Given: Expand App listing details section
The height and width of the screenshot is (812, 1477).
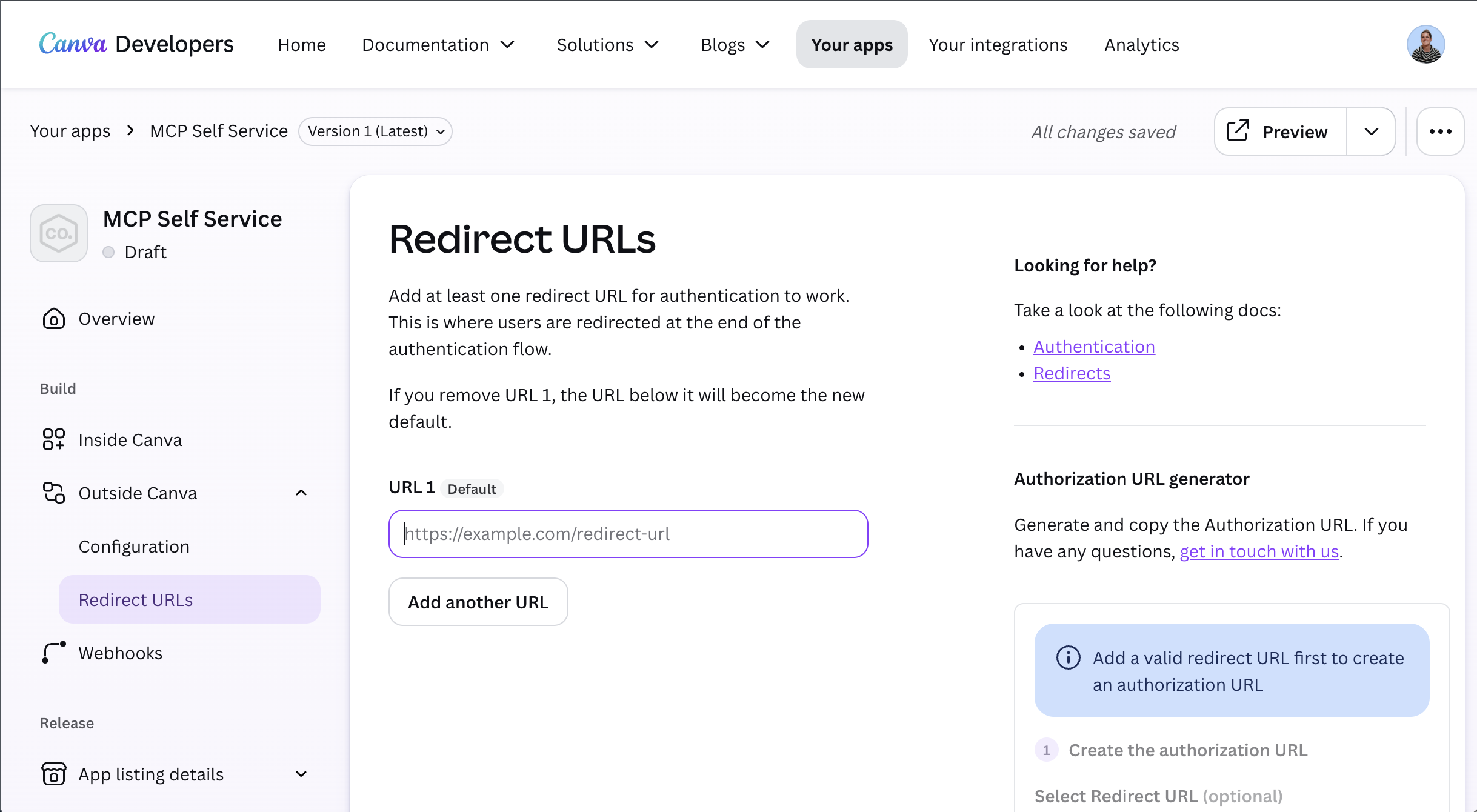Looking at the screenshot, I should pyautogui.click(x=301, y=774).
